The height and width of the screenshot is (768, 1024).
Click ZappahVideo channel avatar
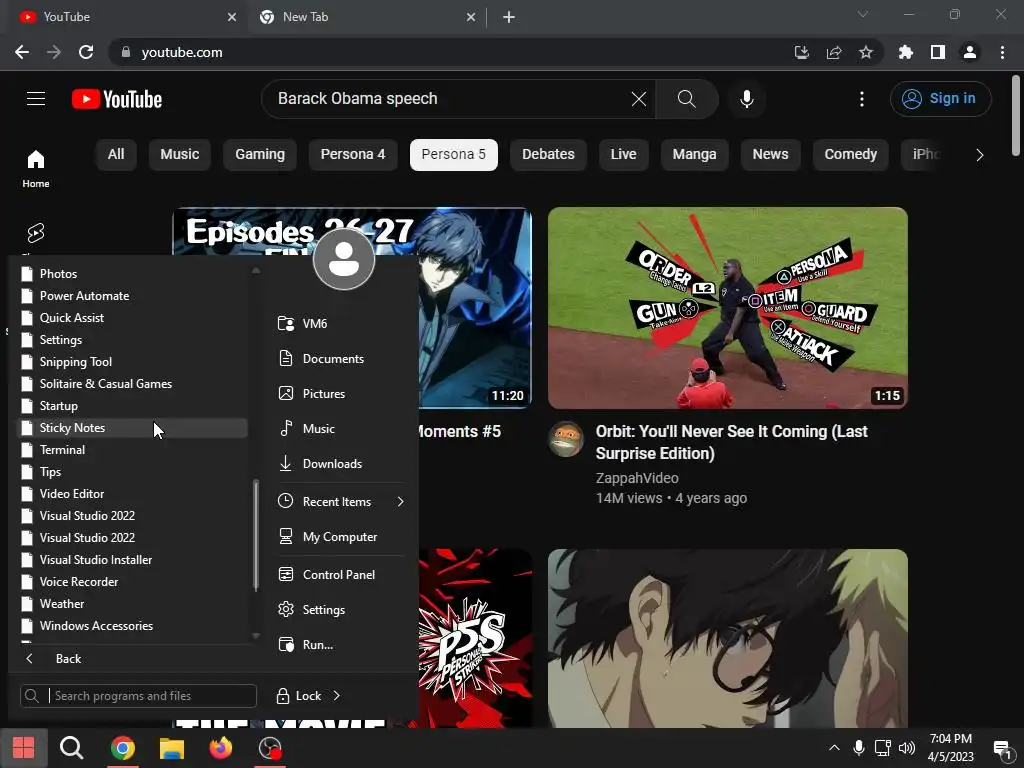(x=566, y=439)
